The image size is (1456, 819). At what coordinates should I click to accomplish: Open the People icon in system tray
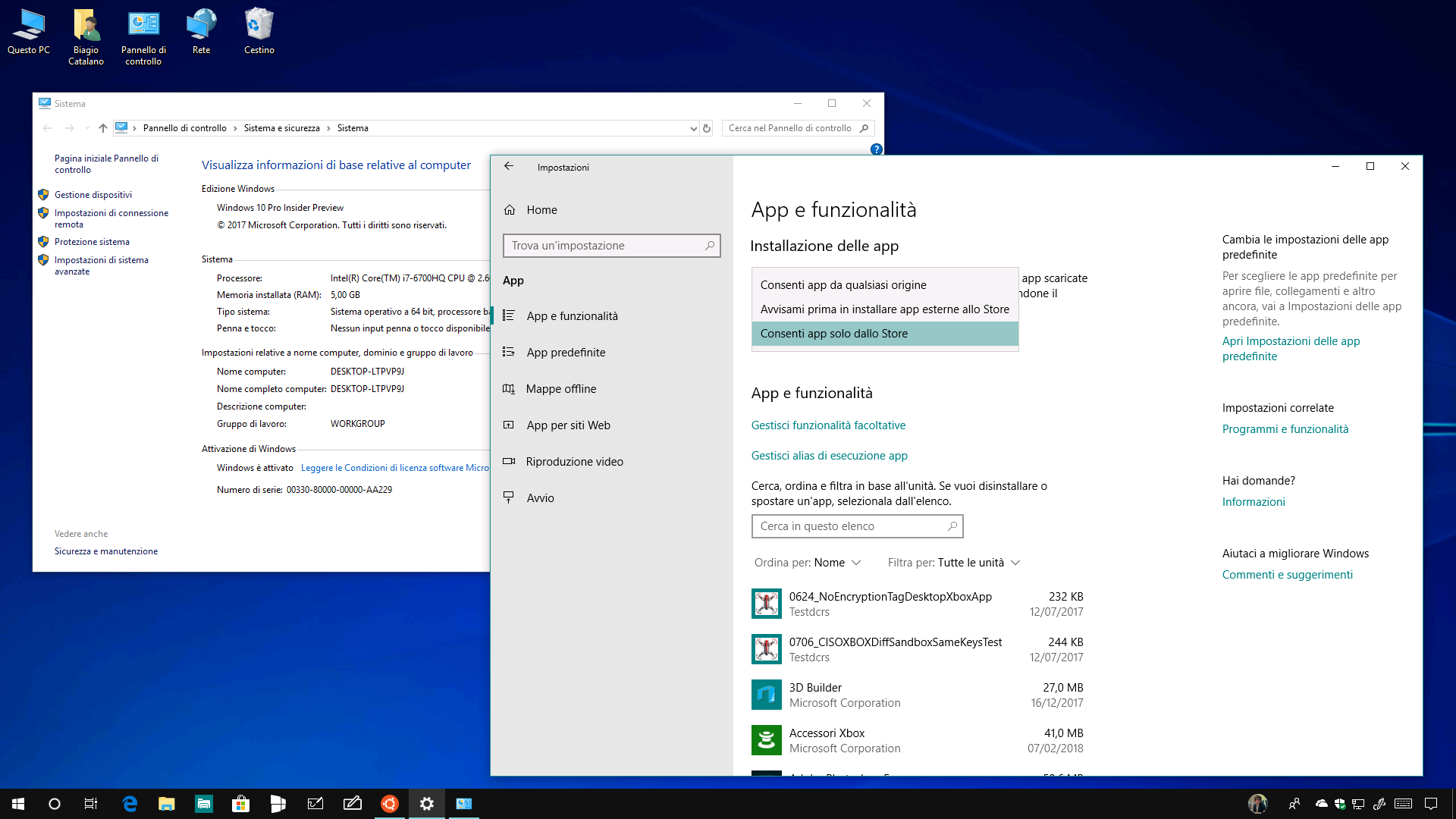[x=1294, y=804]
